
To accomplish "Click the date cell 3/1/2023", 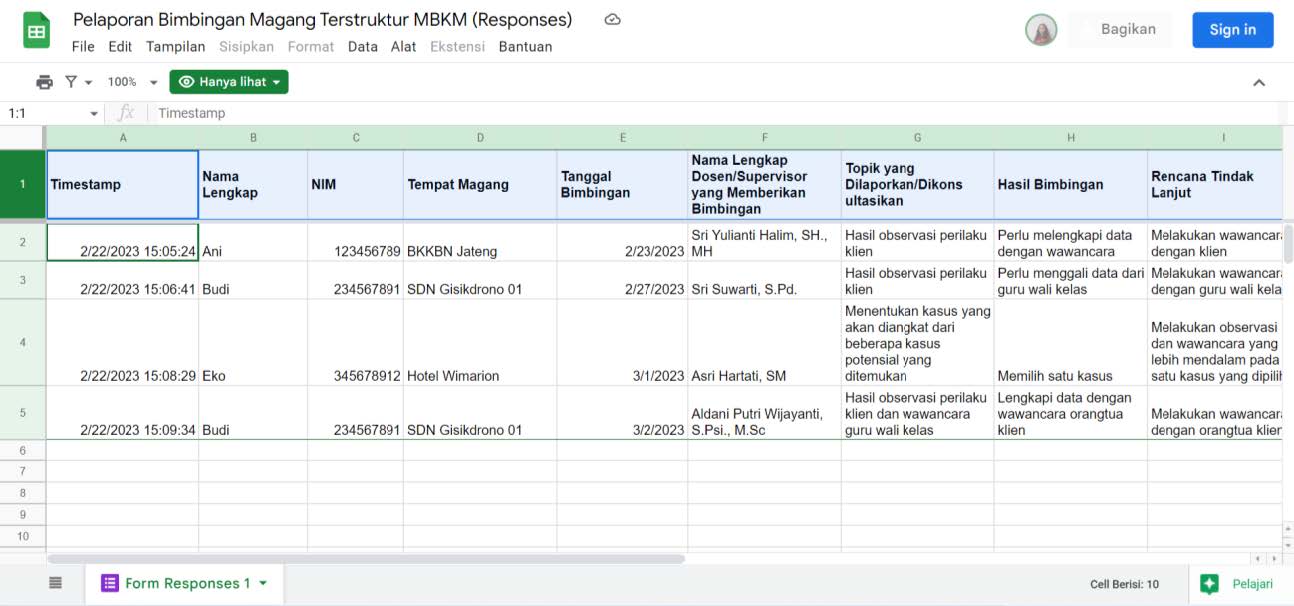I will (x=622, y=343).
